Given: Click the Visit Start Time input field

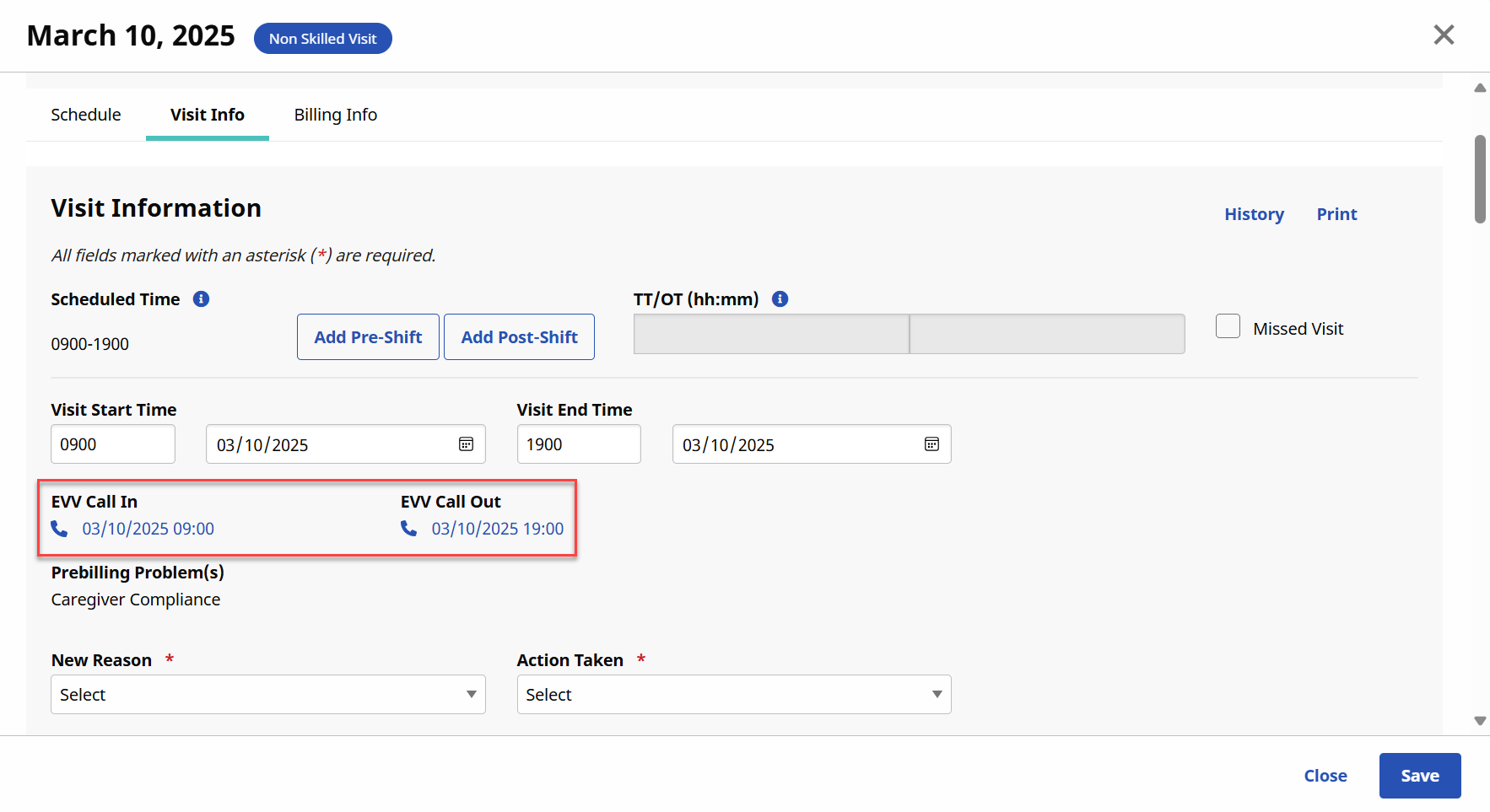Looking at the screenshot, I should [113, 444].
